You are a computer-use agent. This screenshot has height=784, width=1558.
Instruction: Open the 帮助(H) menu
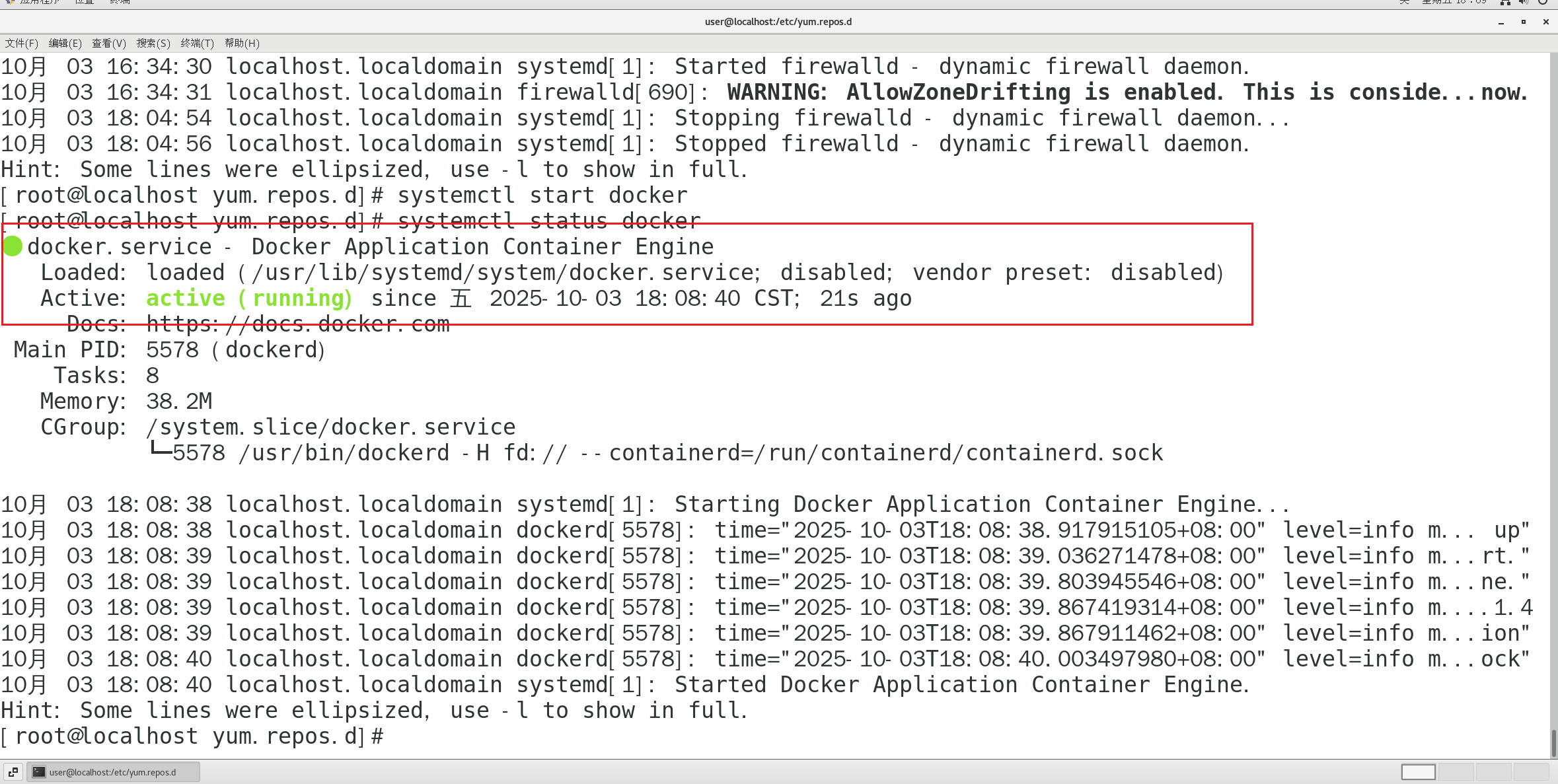pos(241,44)
